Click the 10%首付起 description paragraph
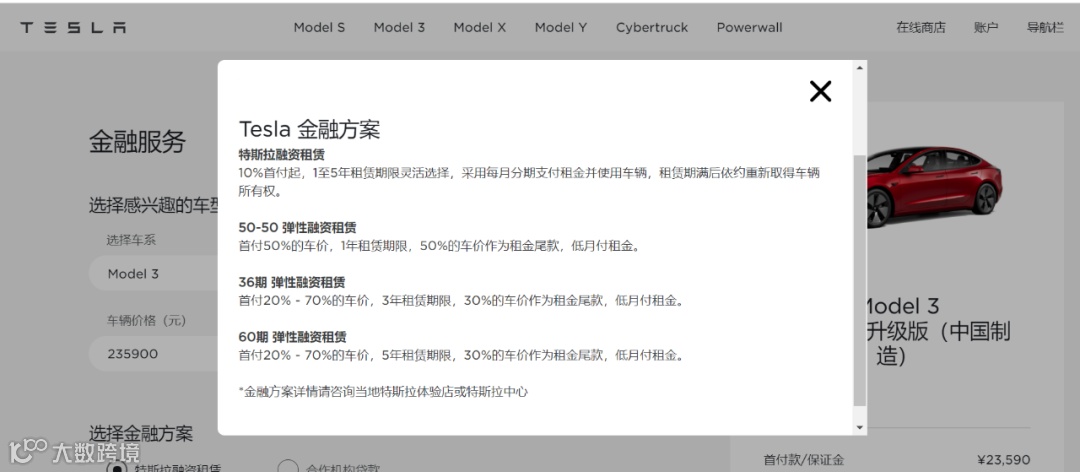Viewport: 1080px width, 472px height. coord(529,183)
